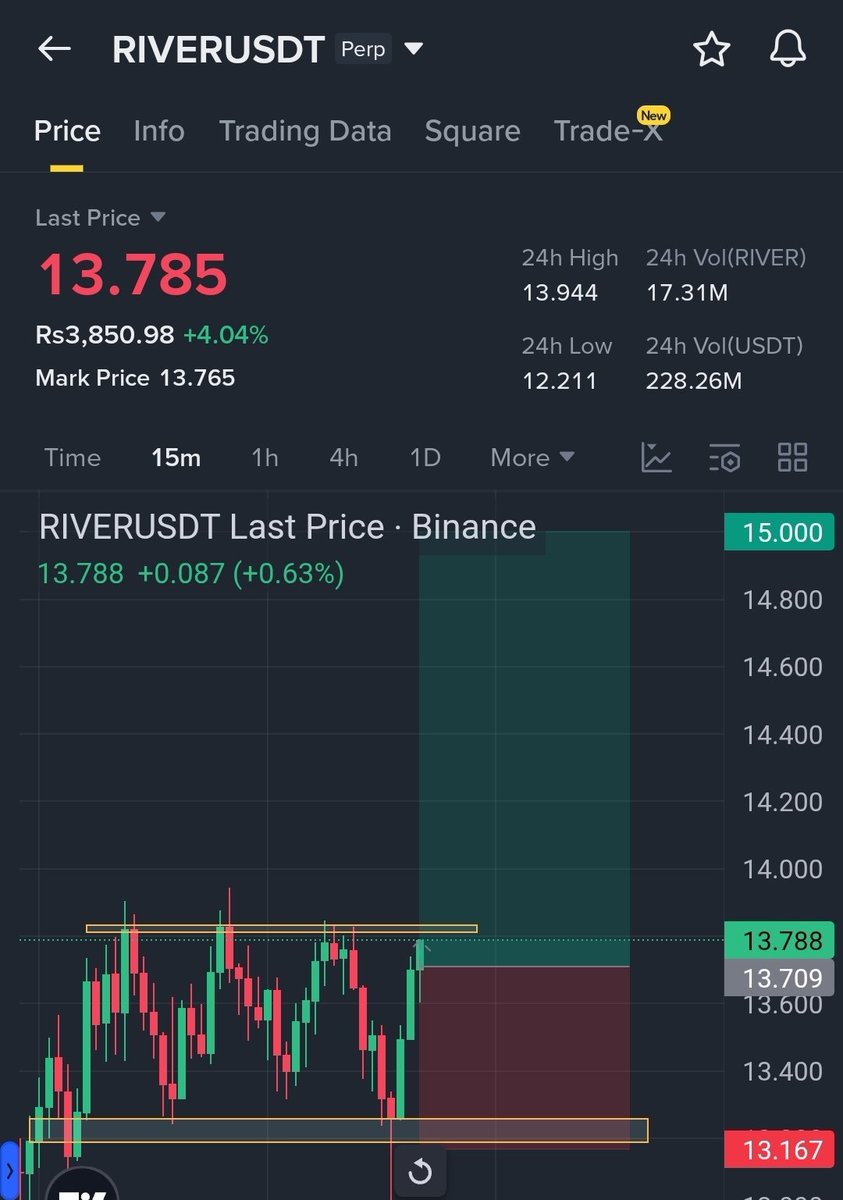Image resolution: width=843 pixels, height=1200 pixels.
Task: Open the multi-chart grid layout icon
Action: point(792,458)
